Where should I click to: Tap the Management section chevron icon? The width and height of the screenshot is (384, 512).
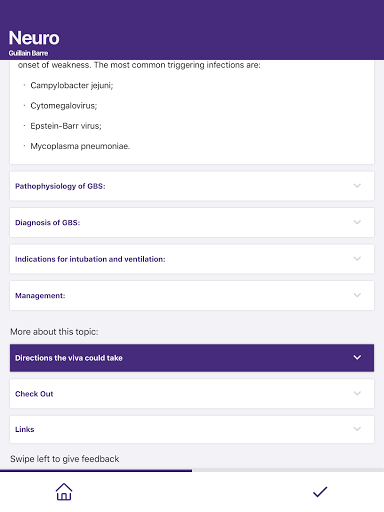pyautogui.click(x=357, y=295)
